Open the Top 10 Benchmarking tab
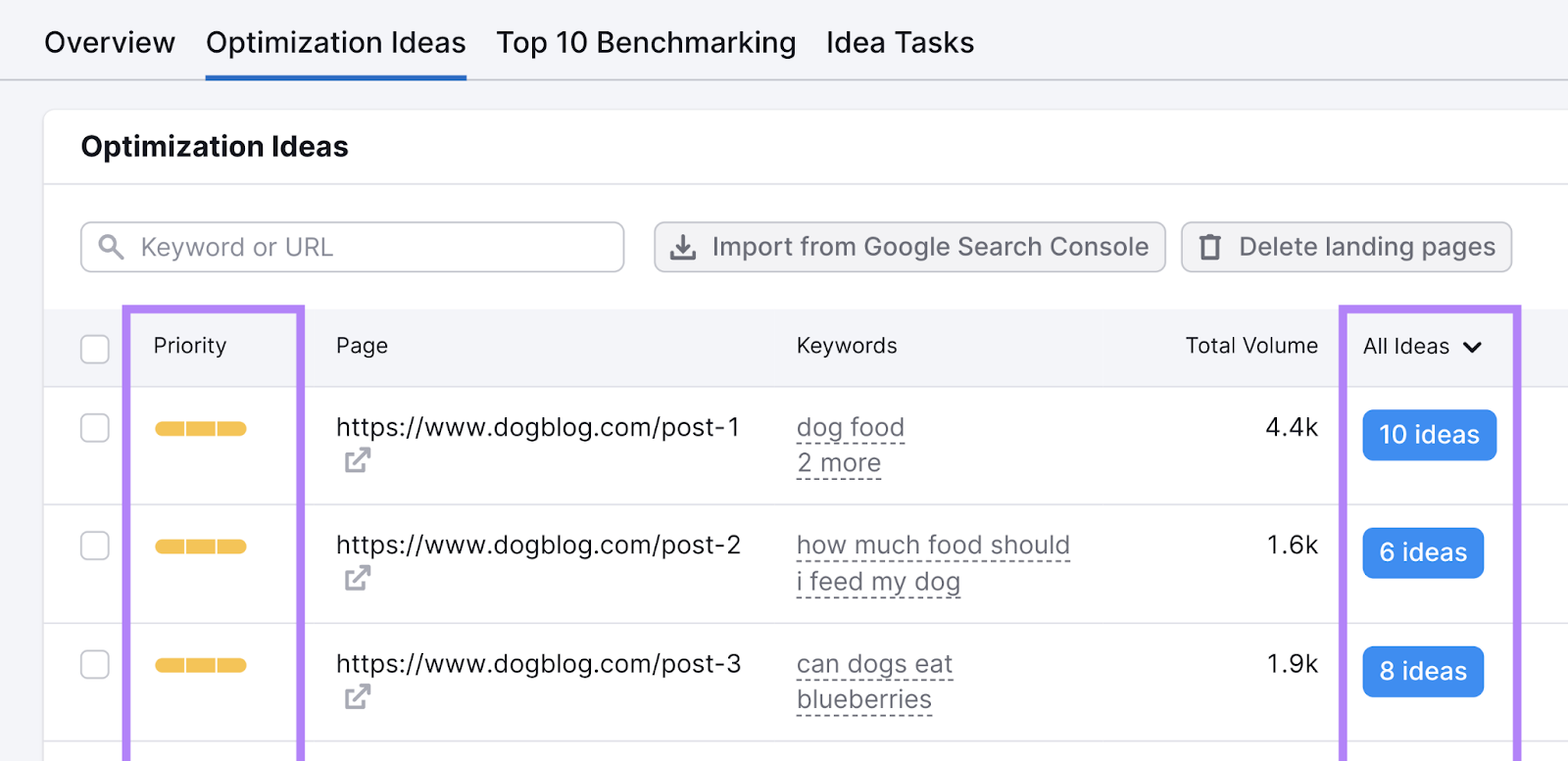 pos(646,43)
